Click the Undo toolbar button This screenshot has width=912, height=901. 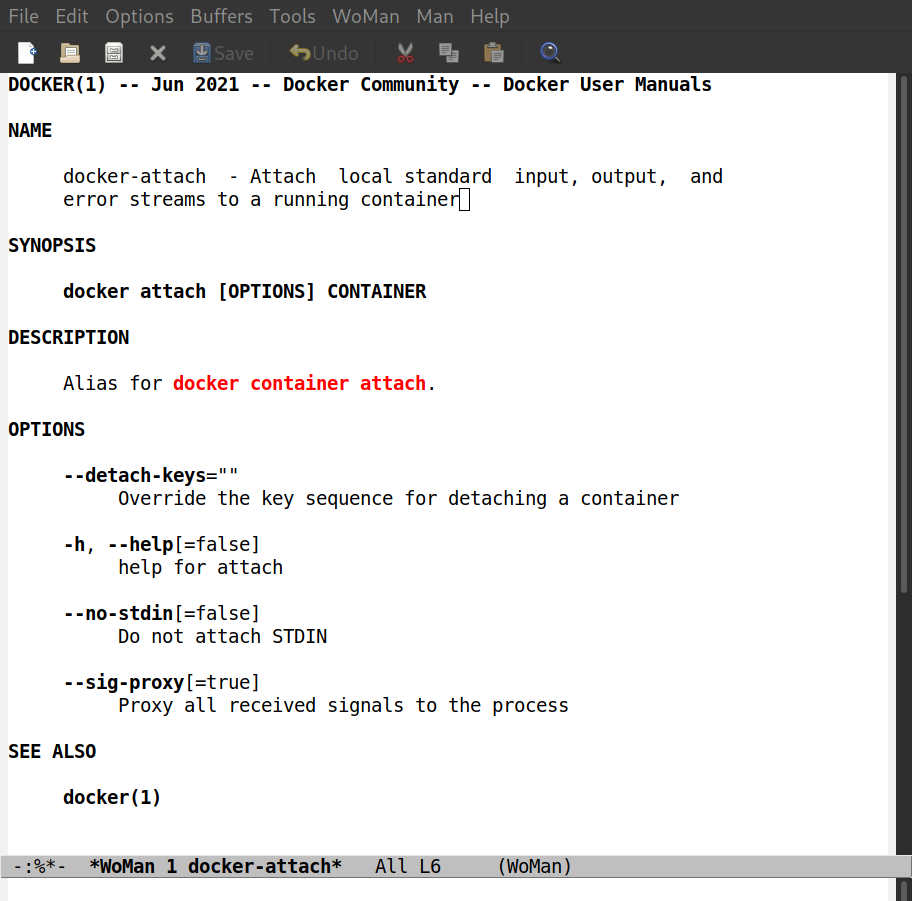pos(324,54)
